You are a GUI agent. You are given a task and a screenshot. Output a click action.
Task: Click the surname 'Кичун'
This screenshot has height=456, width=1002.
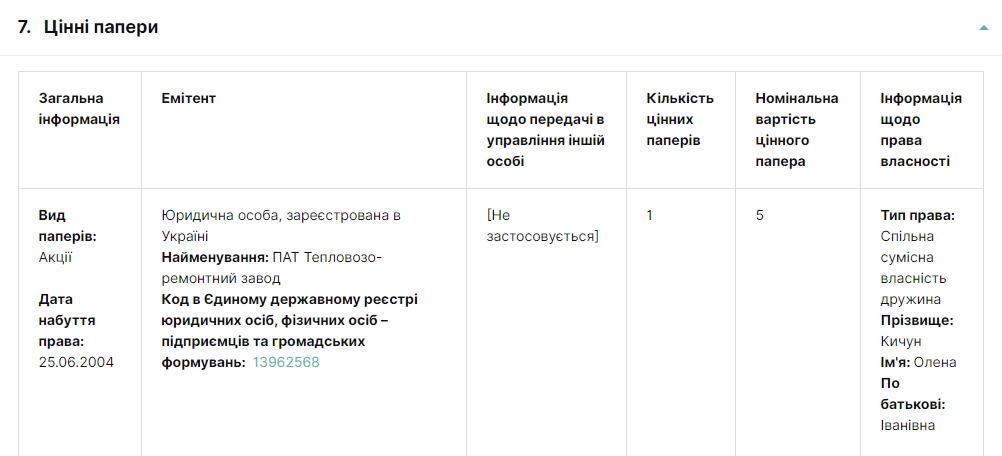901,341
